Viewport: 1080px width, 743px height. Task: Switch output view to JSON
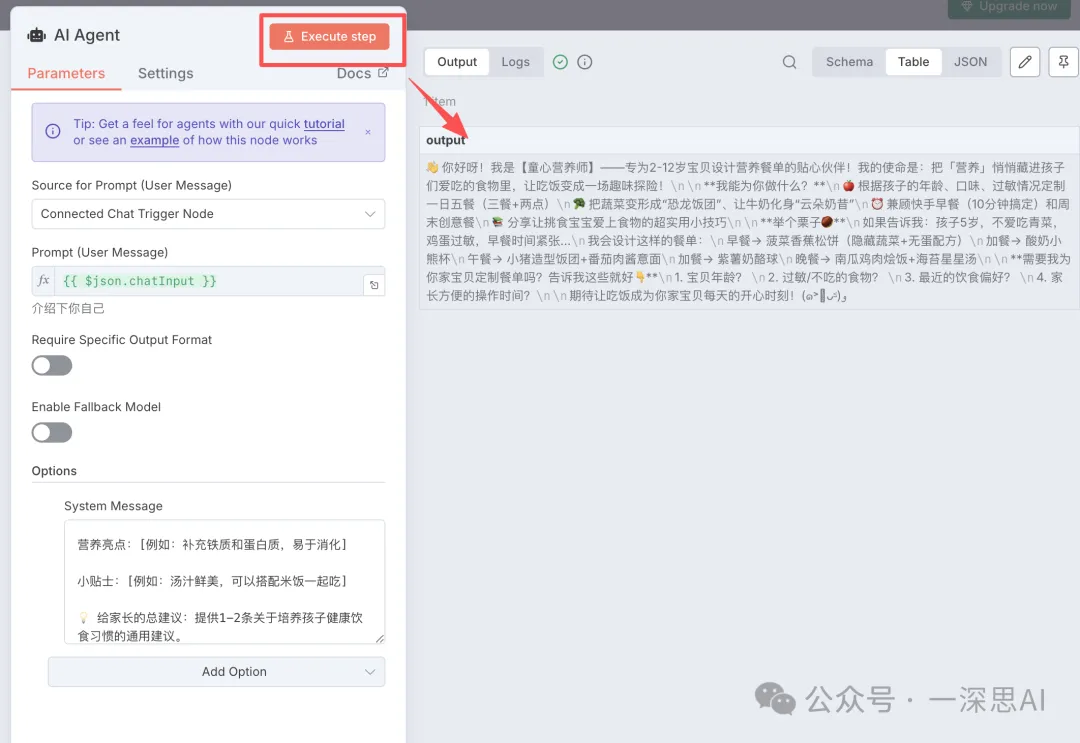pyautogui.click(x=969, y=62)
